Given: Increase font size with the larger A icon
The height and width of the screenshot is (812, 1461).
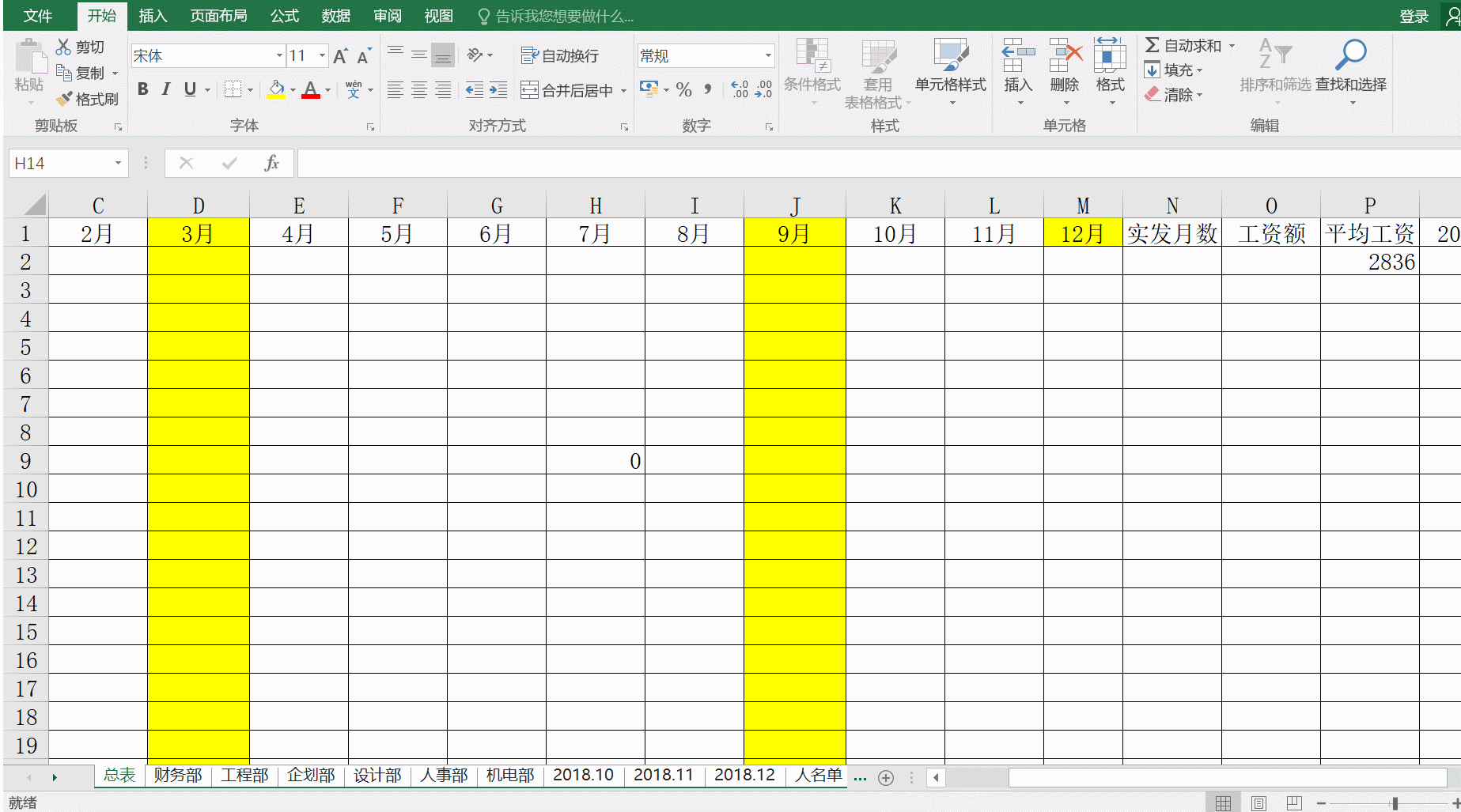Looking at the screenshot, I should pyautogui.click(x=340, y=56).
